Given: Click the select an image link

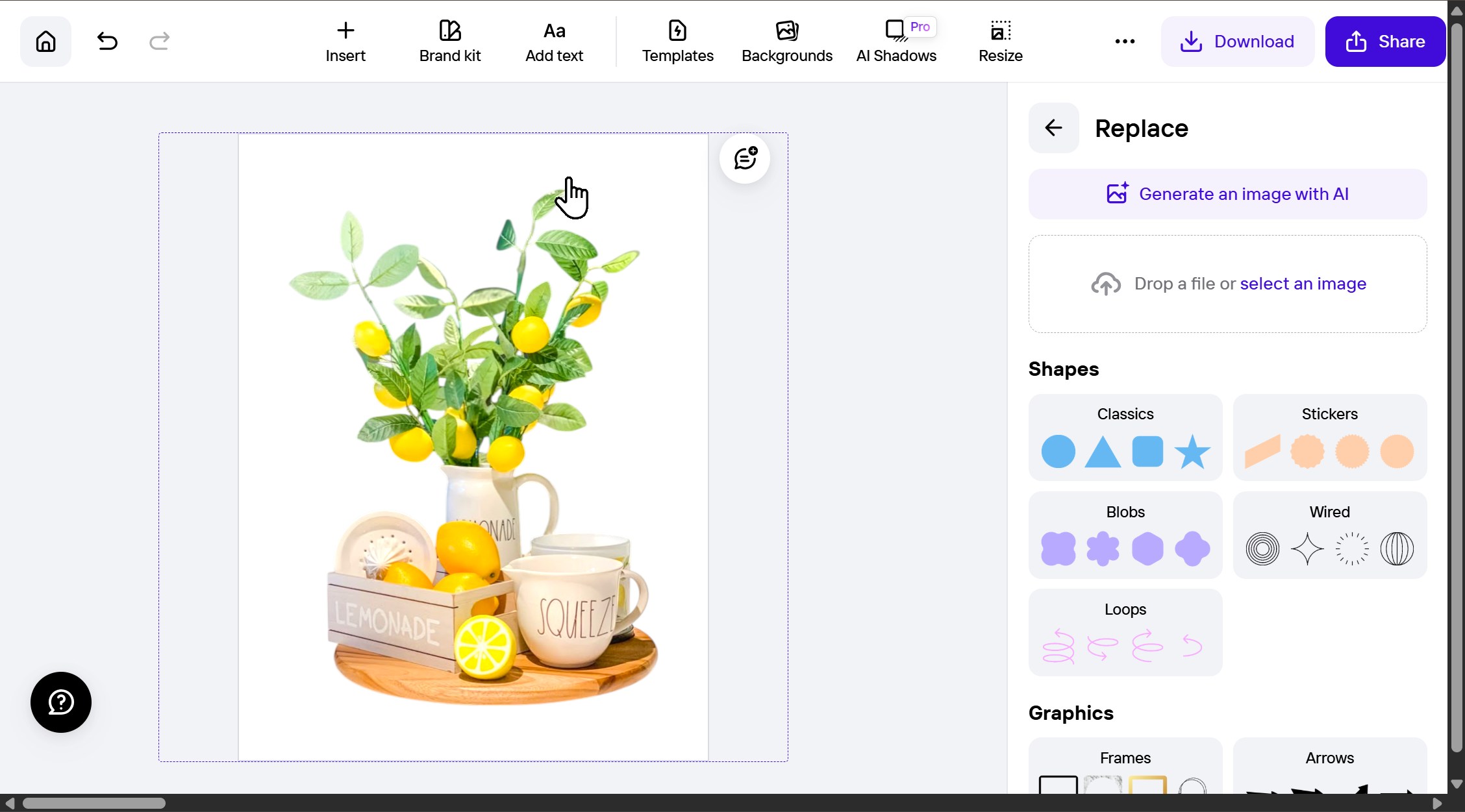Looking at the screenshot, I should coord(1303,284).
